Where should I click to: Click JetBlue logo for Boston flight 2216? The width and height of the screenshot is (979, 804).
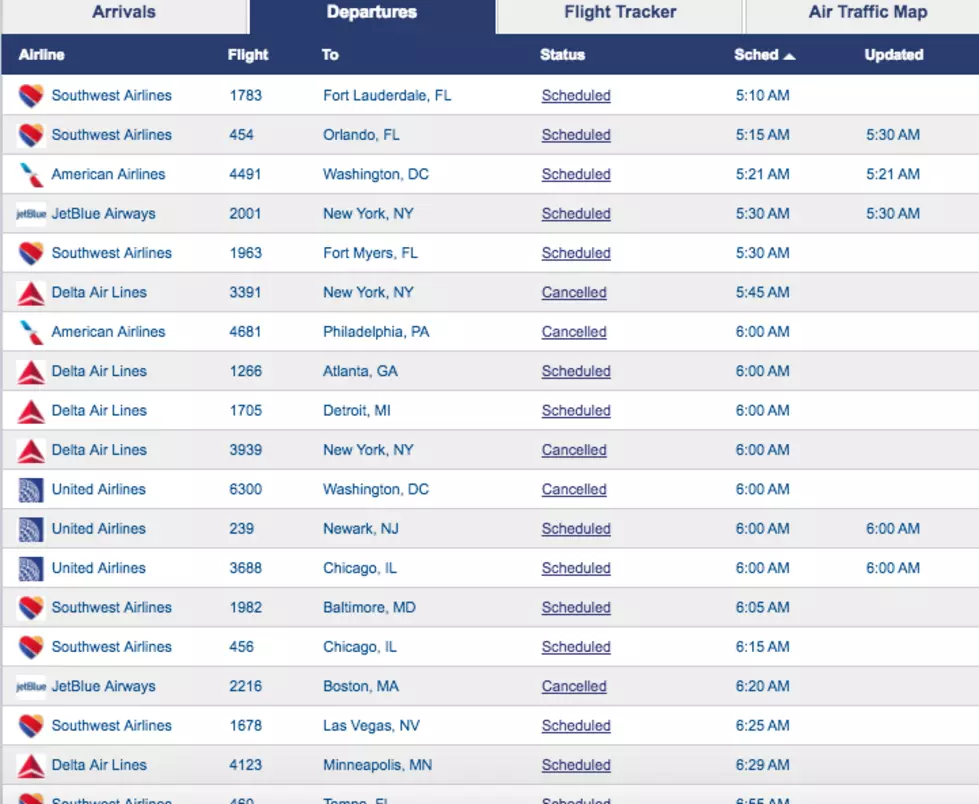pos(31,687)
